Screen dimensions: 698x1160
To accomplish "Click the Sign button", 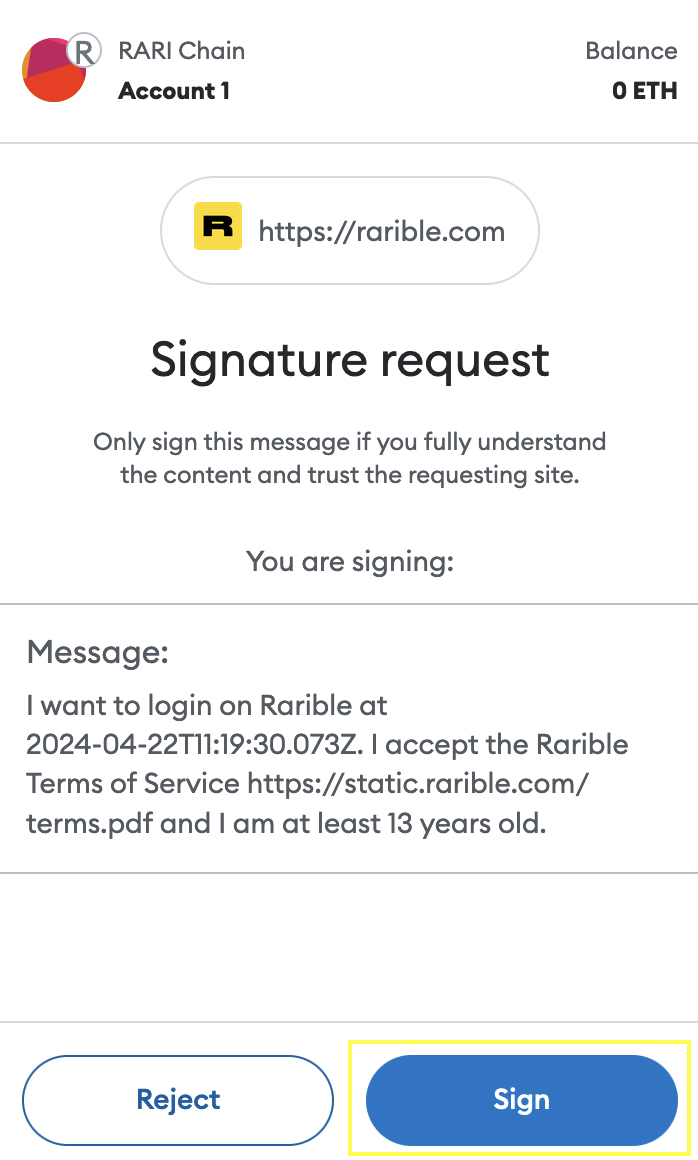I will pos(520,1099).
